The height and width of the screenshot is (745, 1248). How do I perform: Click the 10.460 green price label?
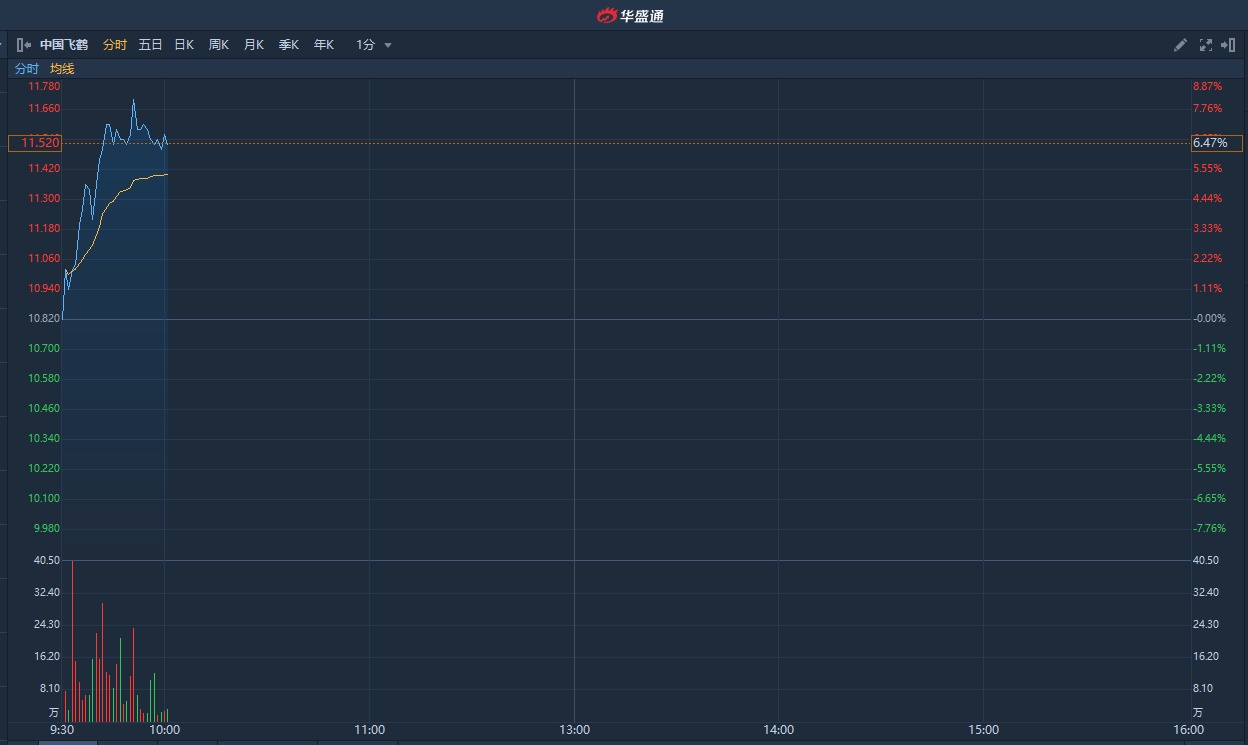(x=44, y=408)
